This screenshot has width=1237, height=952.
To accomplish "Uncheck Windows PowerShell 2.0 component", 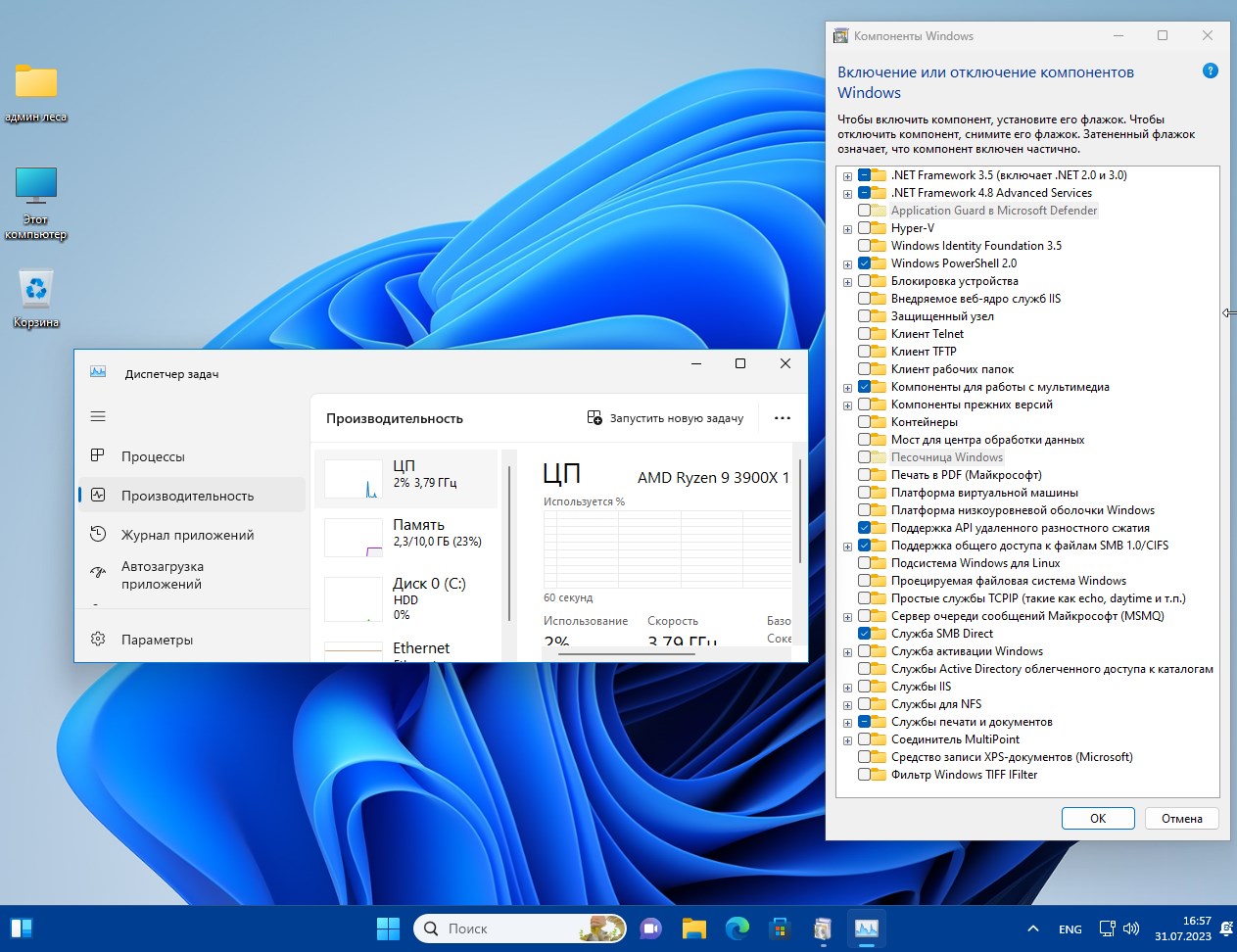I will tap(864, 262).
